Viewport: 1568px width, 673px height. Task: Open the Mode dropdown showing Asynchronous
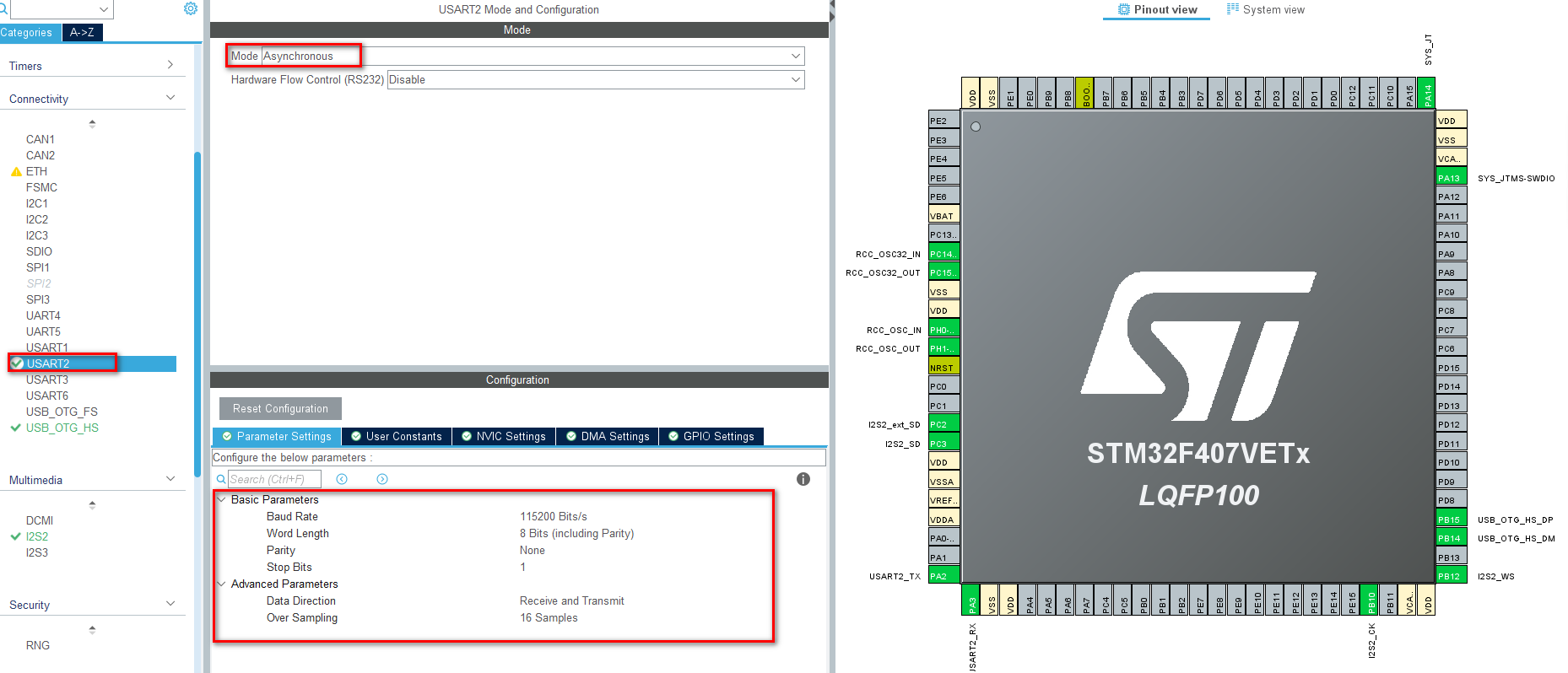(x=533, y=56)
